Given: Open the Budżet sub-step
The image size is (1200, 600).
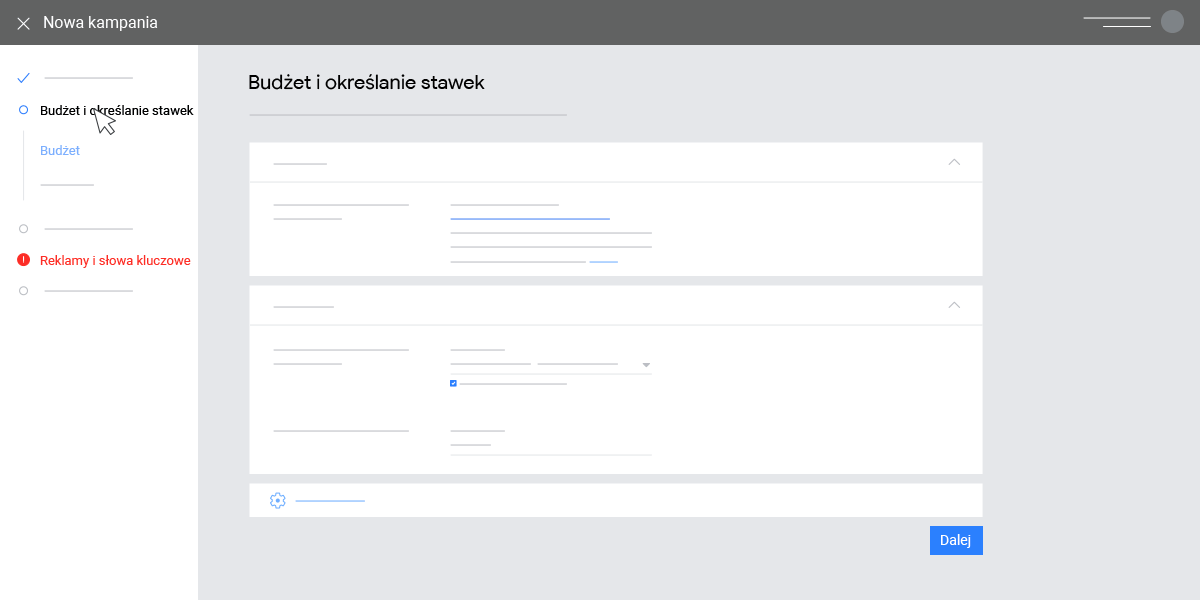Looking at the screenshot, I should 60,151.
